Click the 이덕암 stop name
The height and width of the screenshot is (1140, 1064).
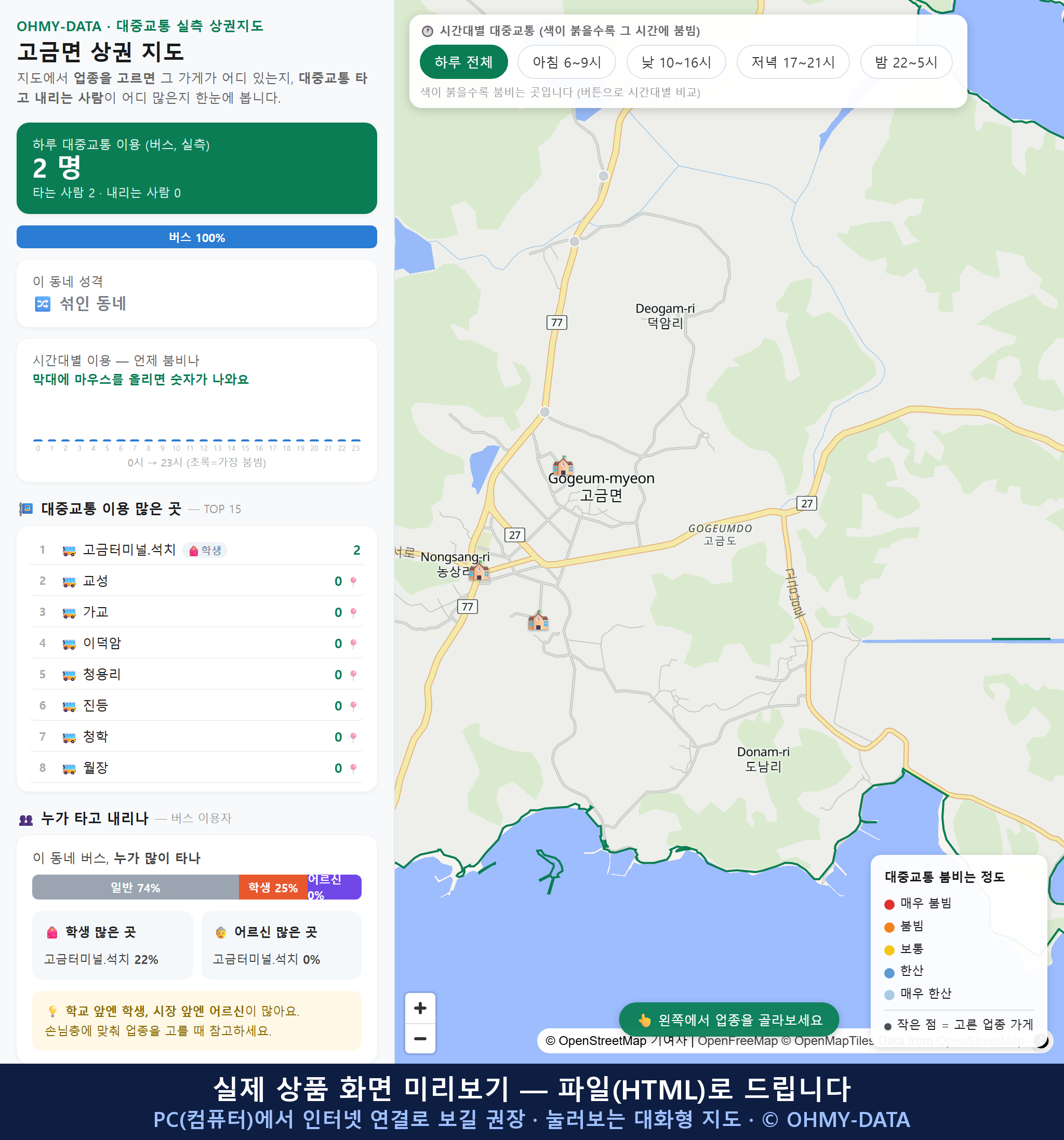tap(101, 643)
